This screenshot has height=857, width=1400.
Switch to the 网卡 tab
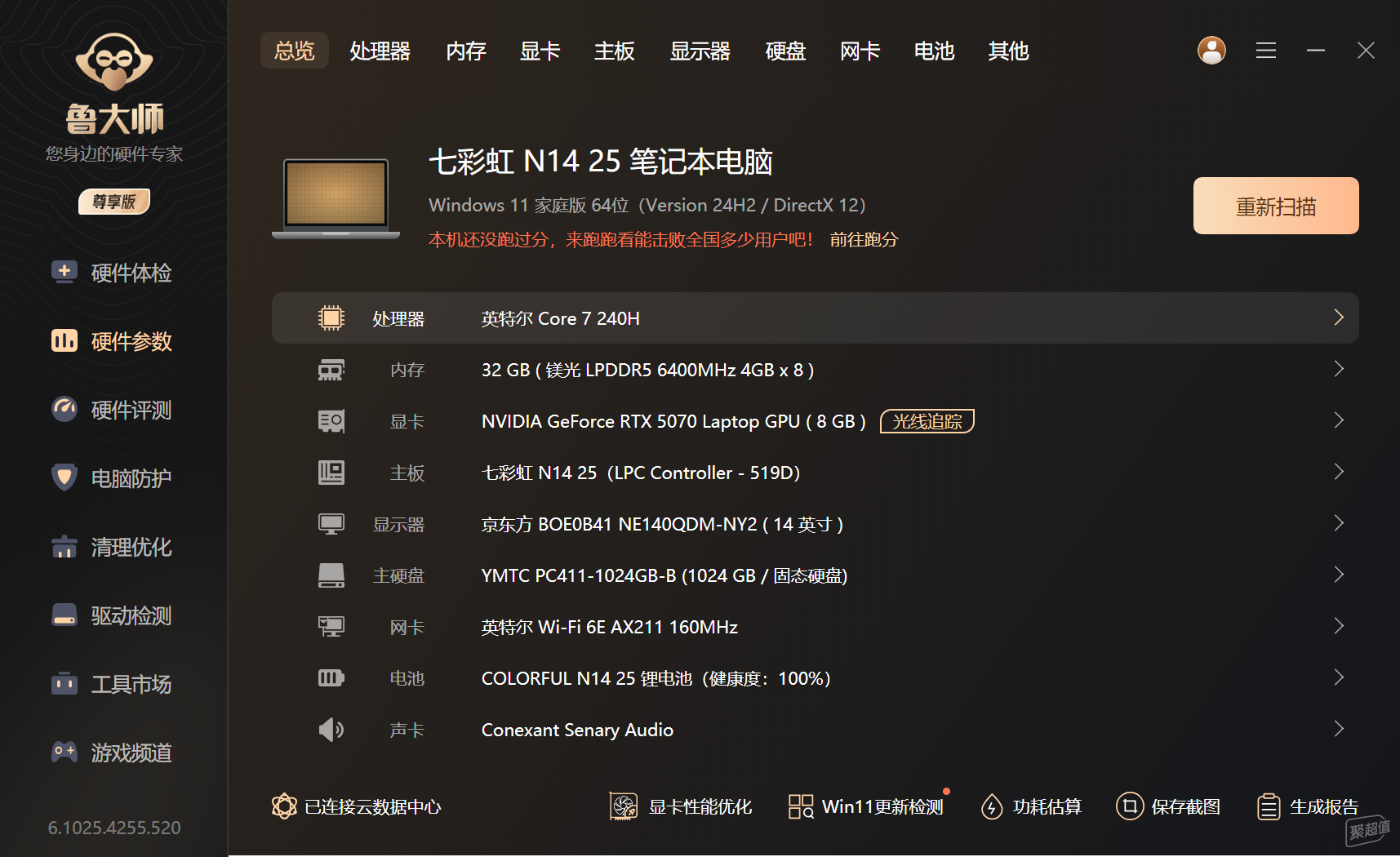click(860, 51)
